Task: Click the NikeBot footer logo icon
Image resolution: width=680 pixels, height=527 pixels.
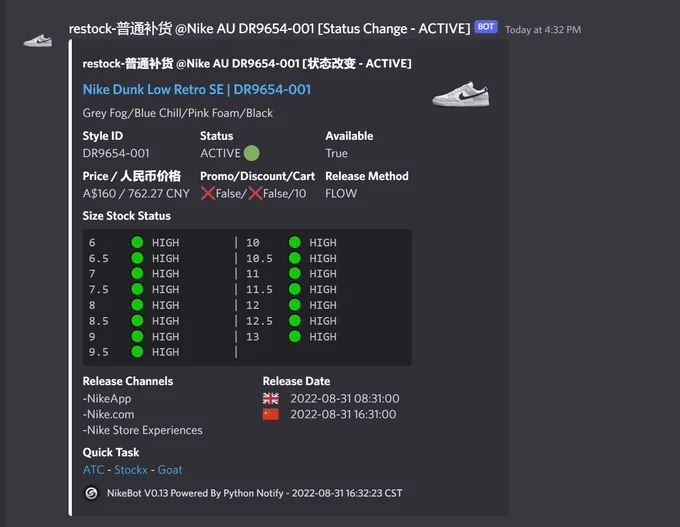Action: click(x=91, y=493)
